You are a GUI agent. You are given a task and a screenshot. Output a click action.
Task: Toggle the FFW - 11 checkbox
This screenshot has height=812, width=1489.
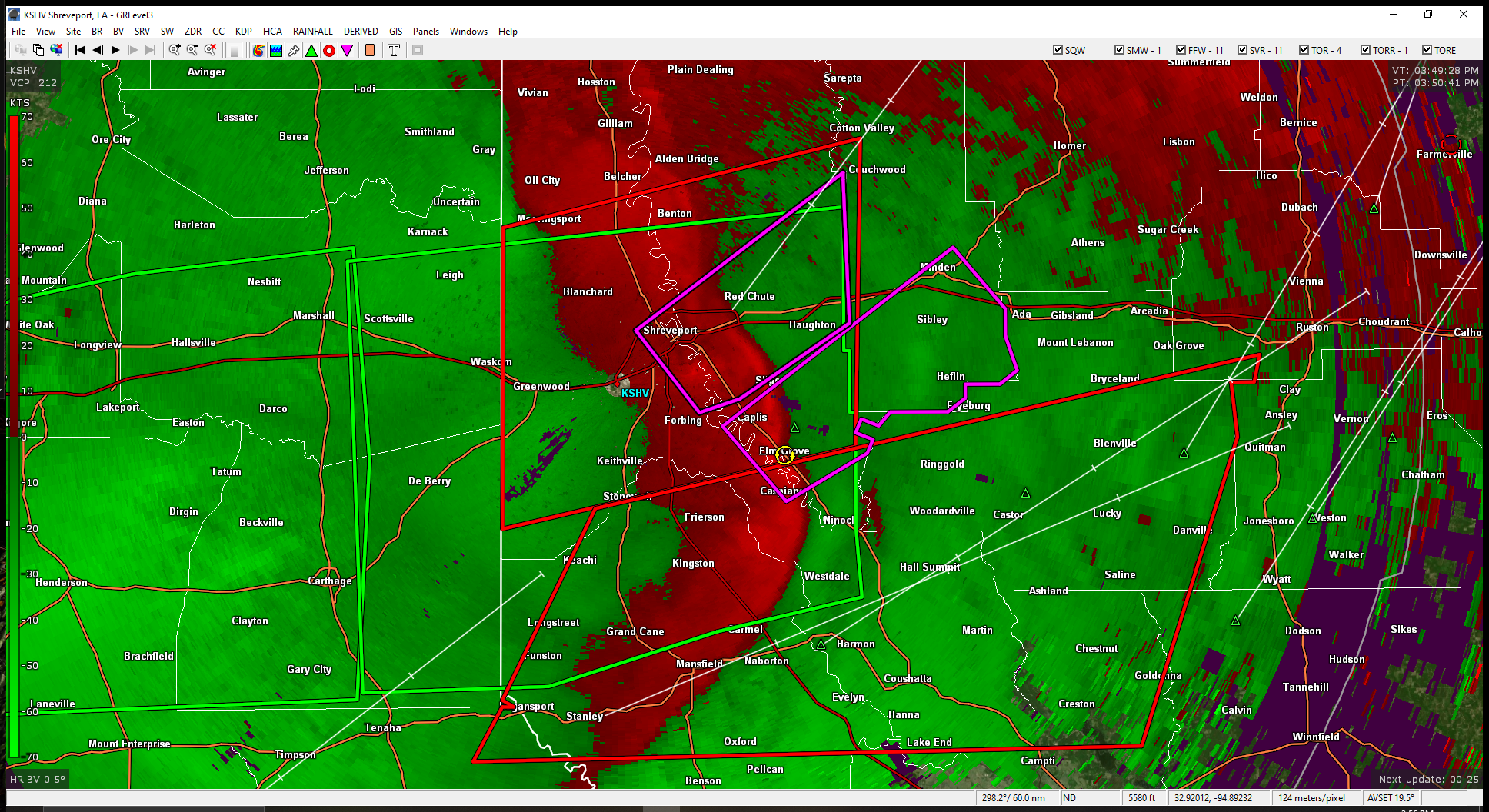(x=1181, y=50)
